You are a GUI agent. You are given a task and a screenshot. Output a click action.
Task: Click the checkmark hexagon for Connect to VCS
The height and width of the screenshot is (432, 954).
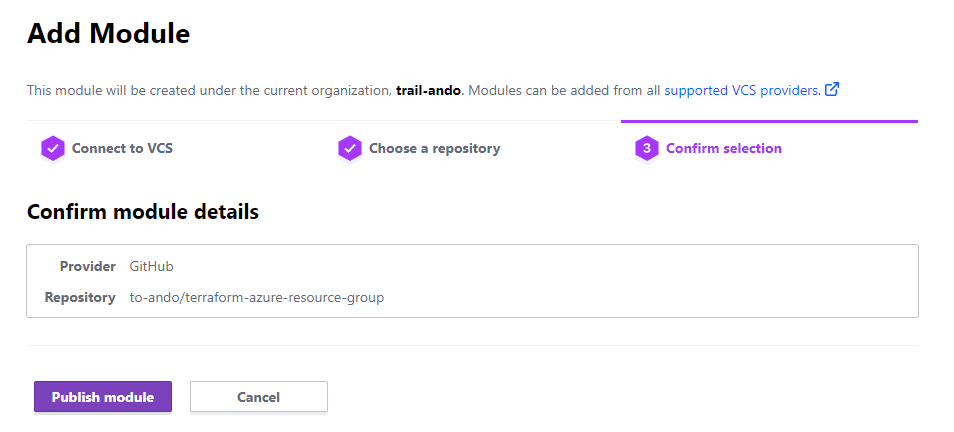pos(53,148)
